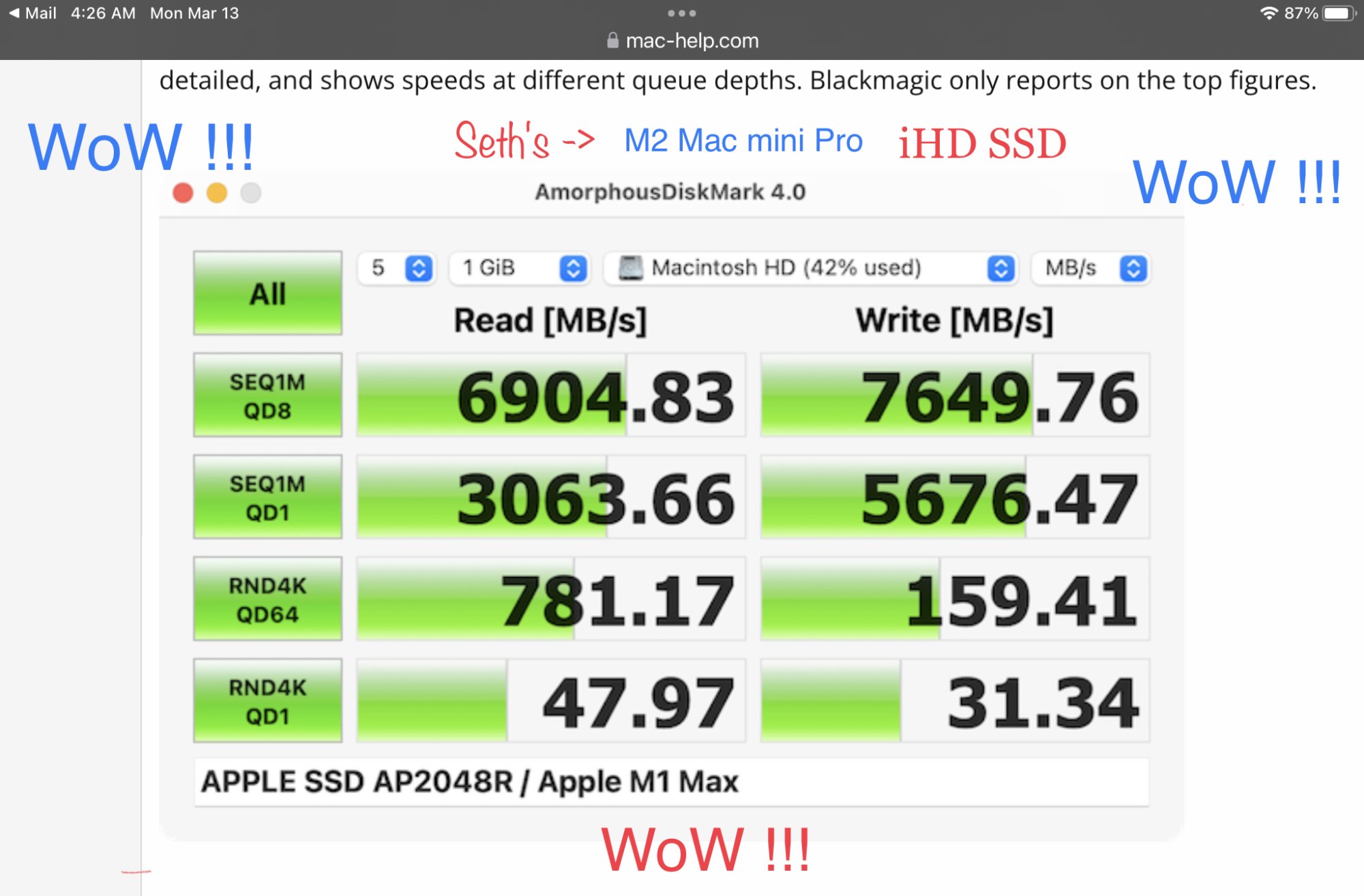Open the 1 GiB test size dropdown
The image size is (1364, 896).
(x=573, y=268)
